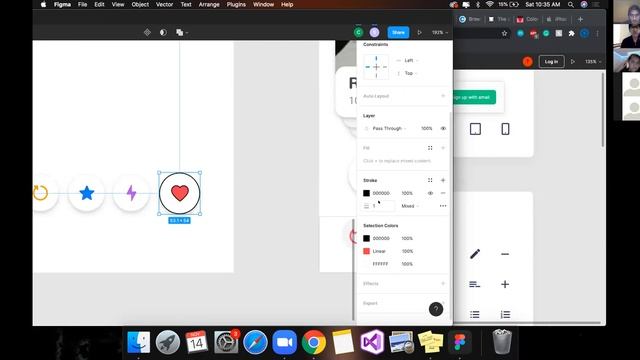
Task: Open the 135% zoom dropdown in the Chrome window
Action: pyautogui.click(x=593, y=62)
